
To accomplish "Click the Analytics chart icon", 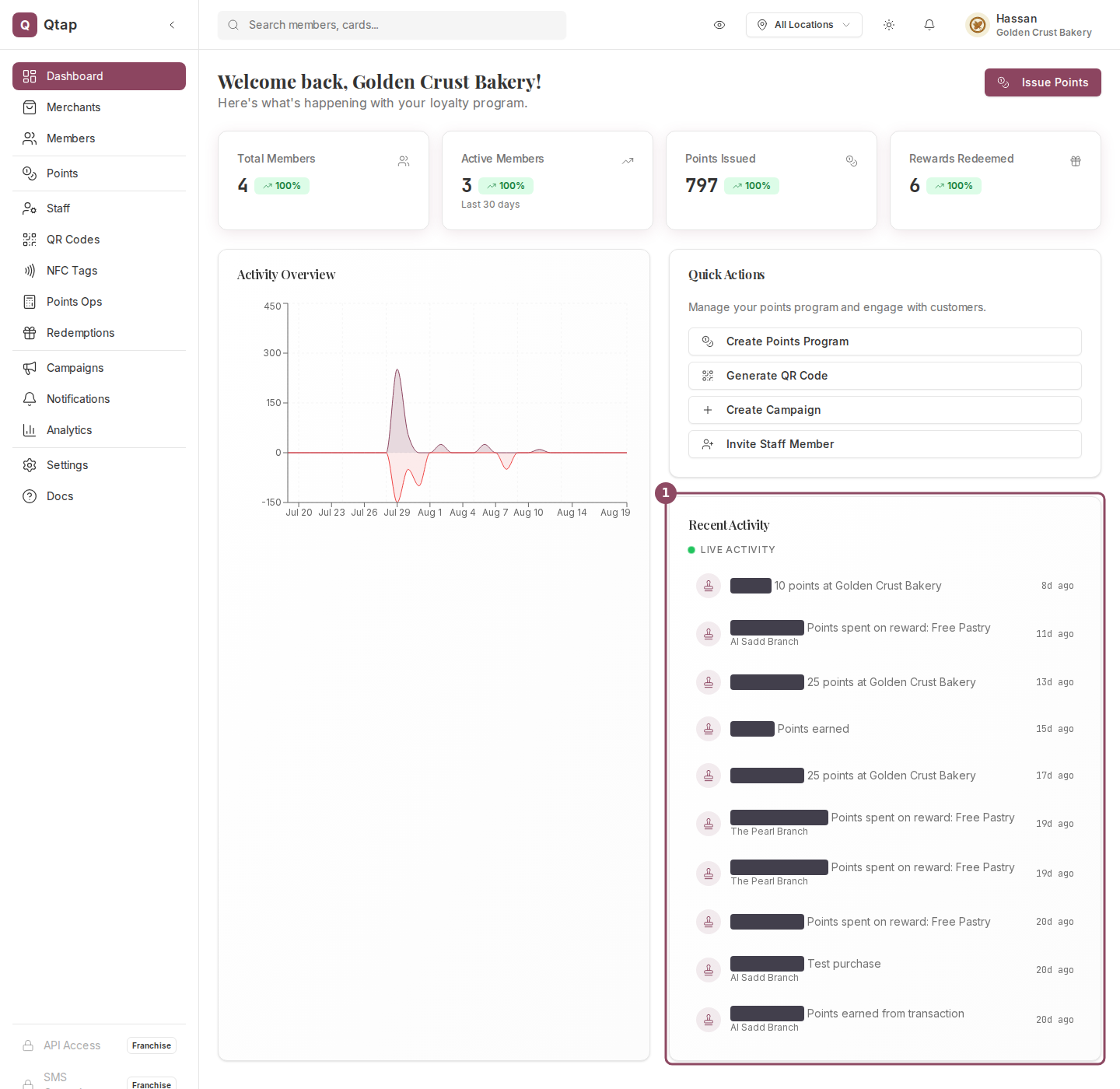I will point(30,430).
